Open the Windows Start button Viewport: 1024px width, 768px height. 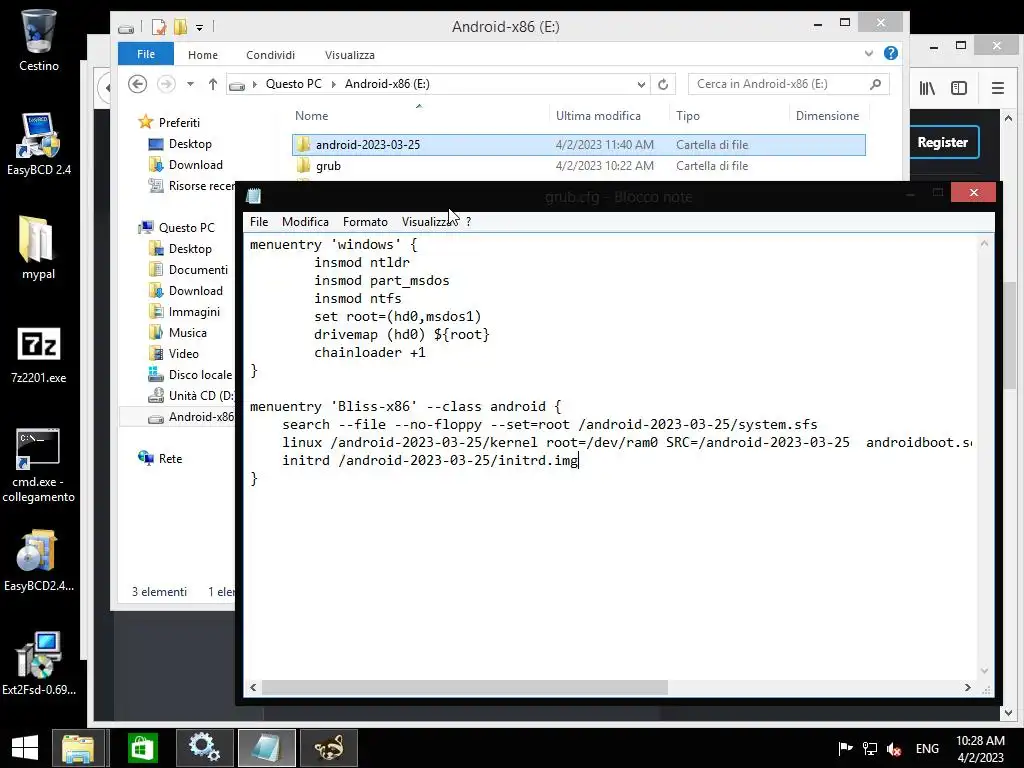[x=25, y=748]
